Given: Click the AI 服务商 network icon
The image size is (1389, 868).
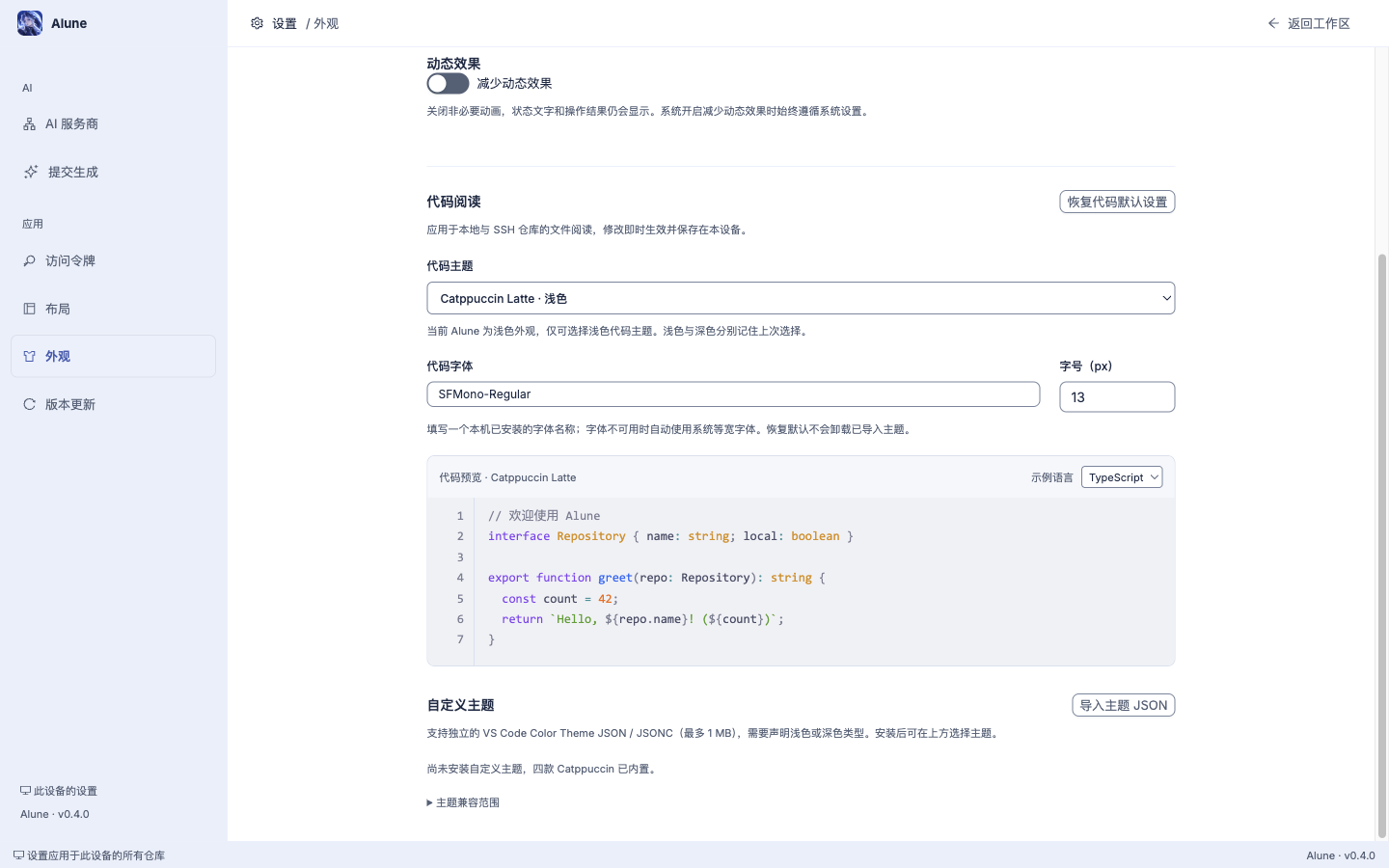Looking at the screenshot, I should point(29,123).
